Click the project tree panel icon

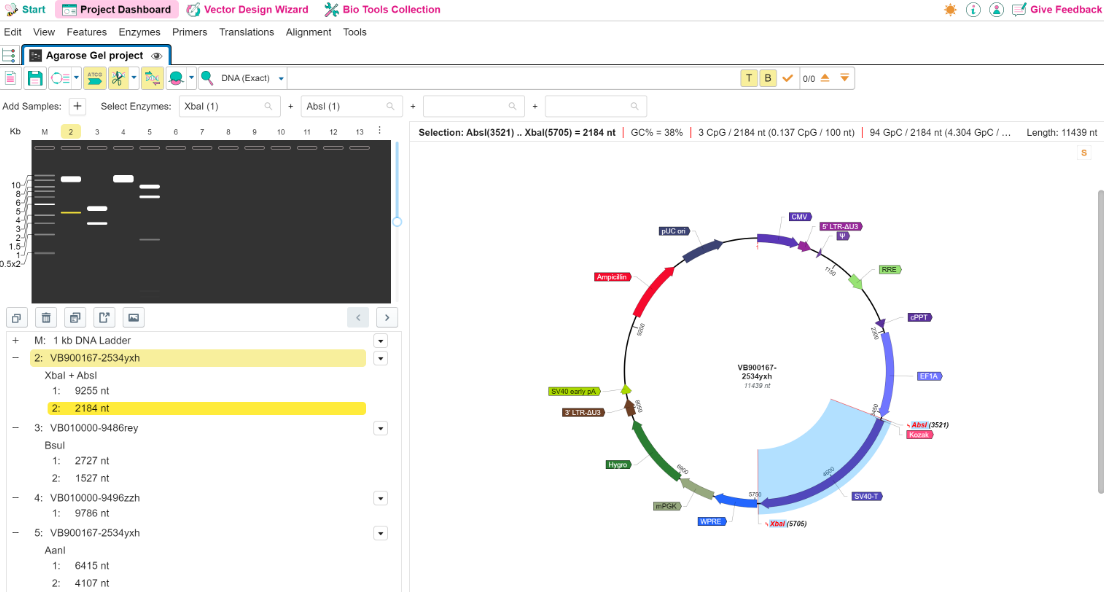(9, 56)
